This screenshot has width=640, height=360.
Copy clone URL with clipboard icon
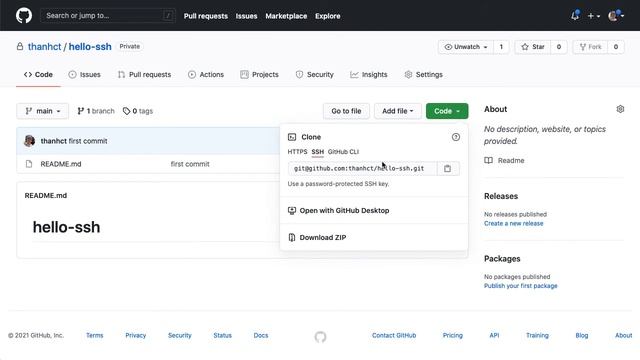pyautogui.click(x=448, y=169)
